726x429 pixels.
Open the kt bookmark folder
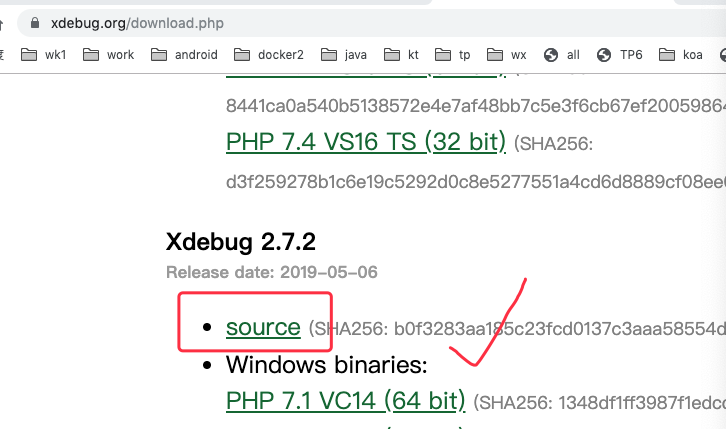(401, 55)
